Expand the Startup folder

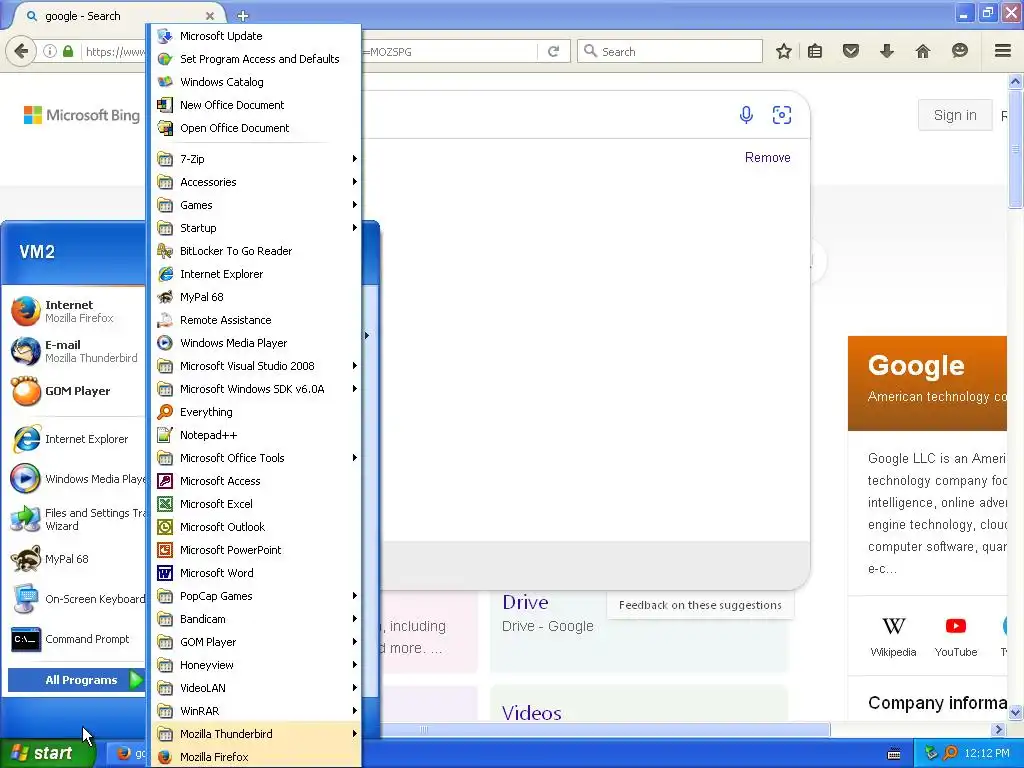tap(256, 228)
